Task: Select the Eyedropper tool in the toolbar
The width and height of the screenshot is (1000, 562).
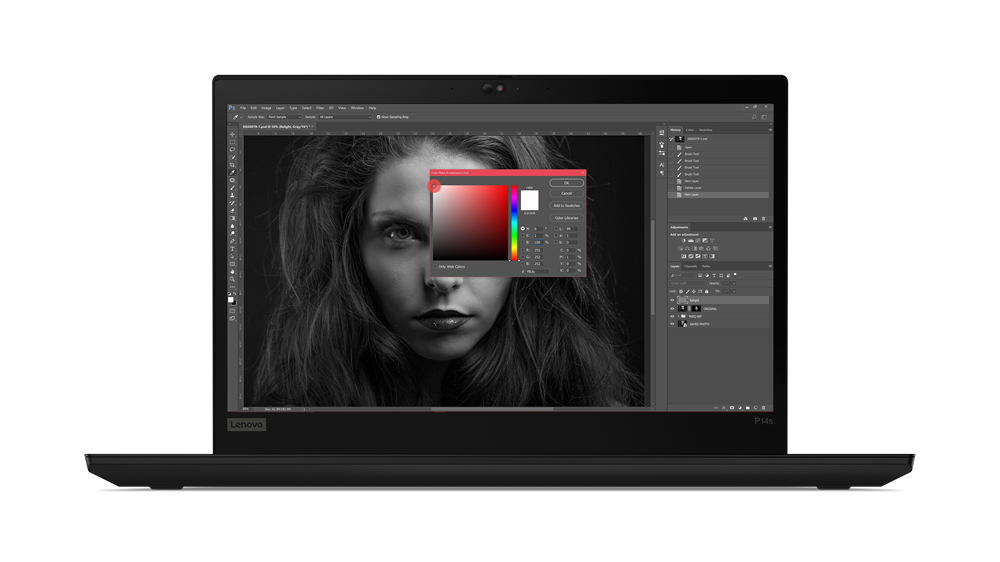Action: [233, 173]
